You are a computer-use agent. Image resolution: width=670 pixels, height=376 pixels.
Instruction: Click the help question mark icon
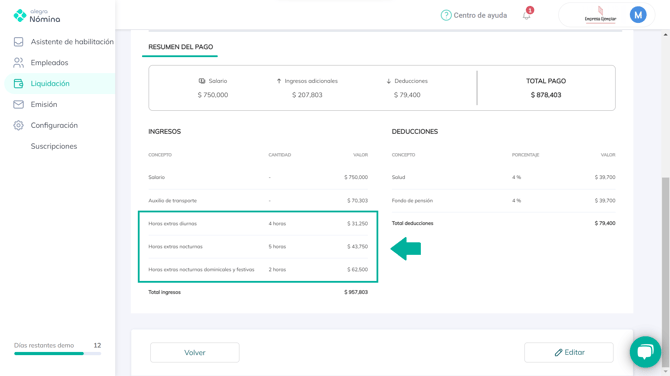click(x=446, y=15)
